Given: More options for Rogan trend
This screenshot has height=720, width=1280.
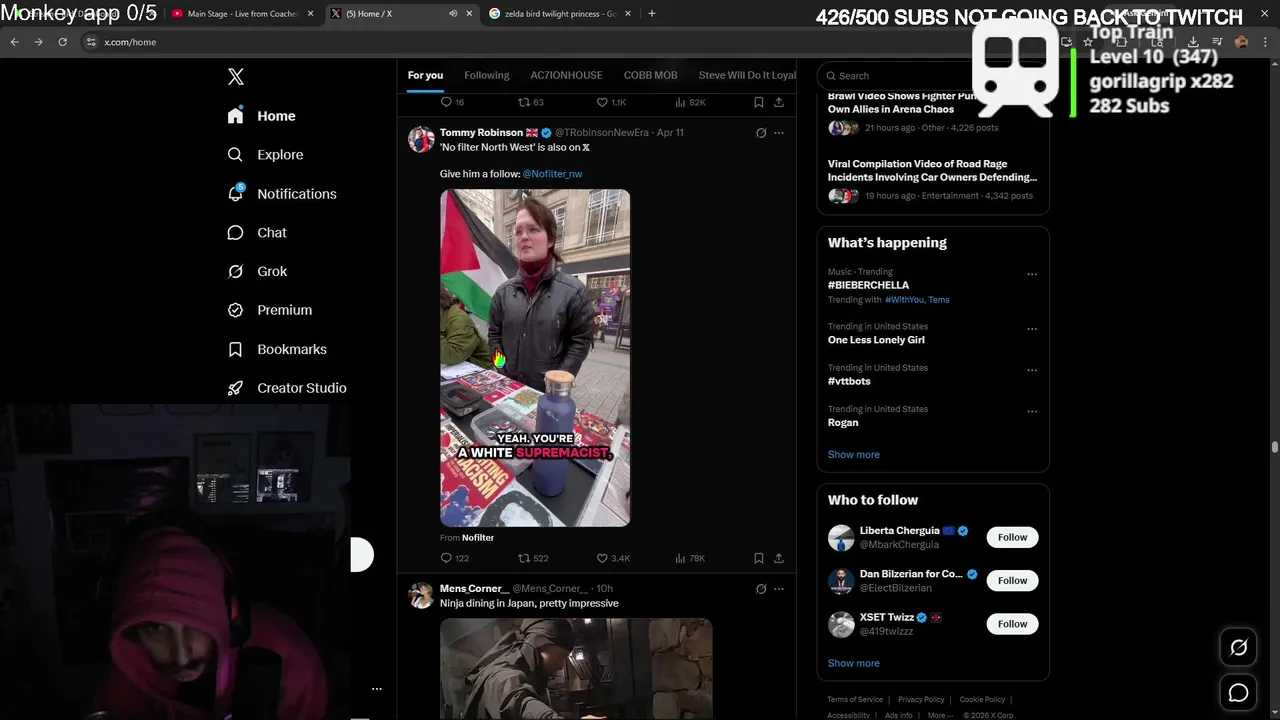Looking at the screenshot, I should (x=1032, y=411).
